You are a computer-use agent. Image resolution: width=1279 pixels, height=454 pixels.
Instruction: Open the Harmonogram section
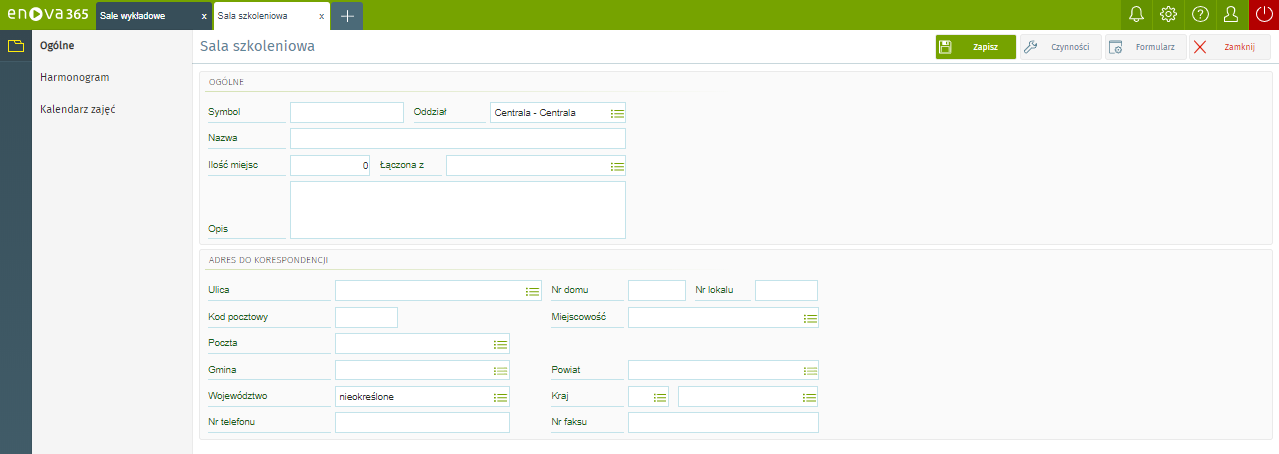[x=75, y=77]
